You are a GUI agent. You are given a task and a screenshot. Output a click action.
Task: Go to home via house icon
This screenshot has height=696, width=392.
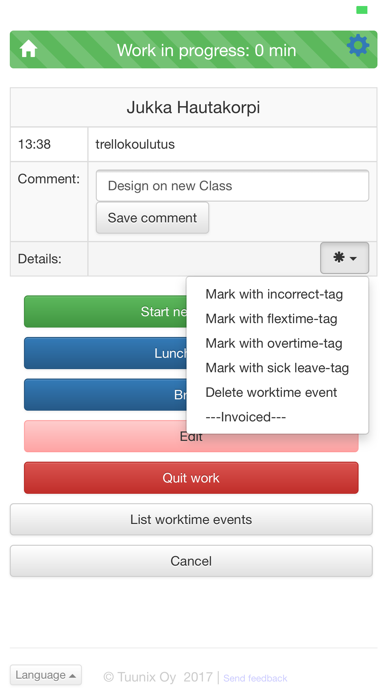(x=28, y=49)
